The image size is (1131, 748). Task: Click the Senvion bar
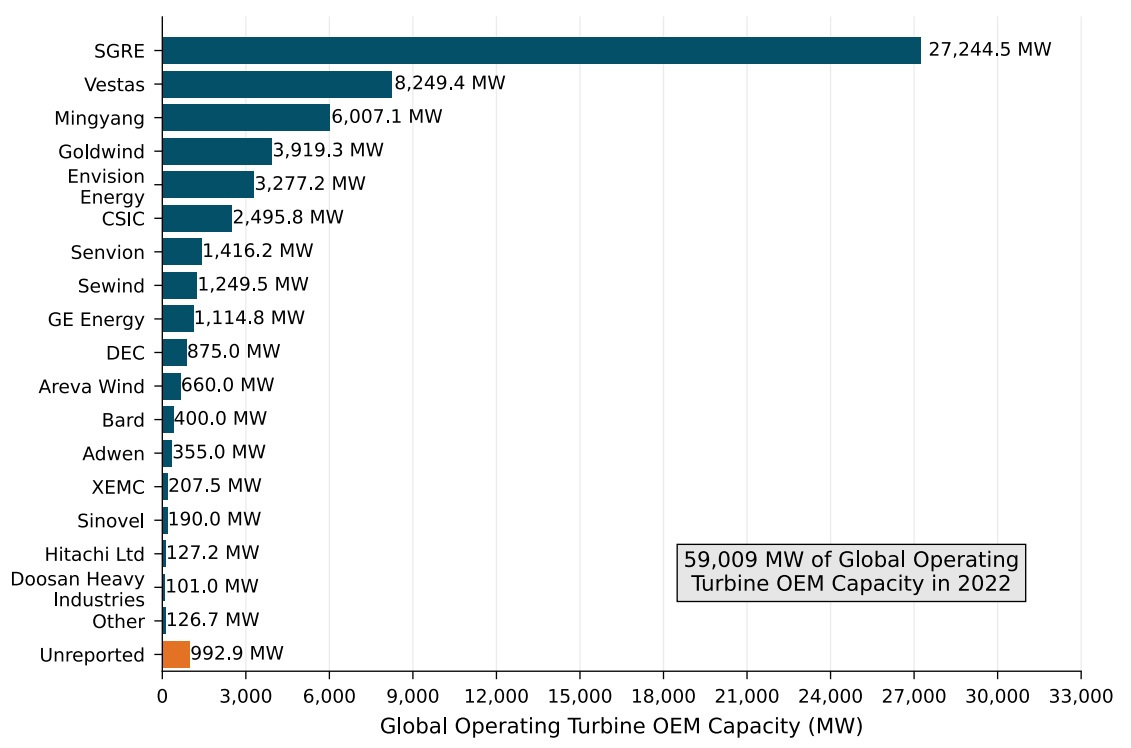click(x=181, y=252)
